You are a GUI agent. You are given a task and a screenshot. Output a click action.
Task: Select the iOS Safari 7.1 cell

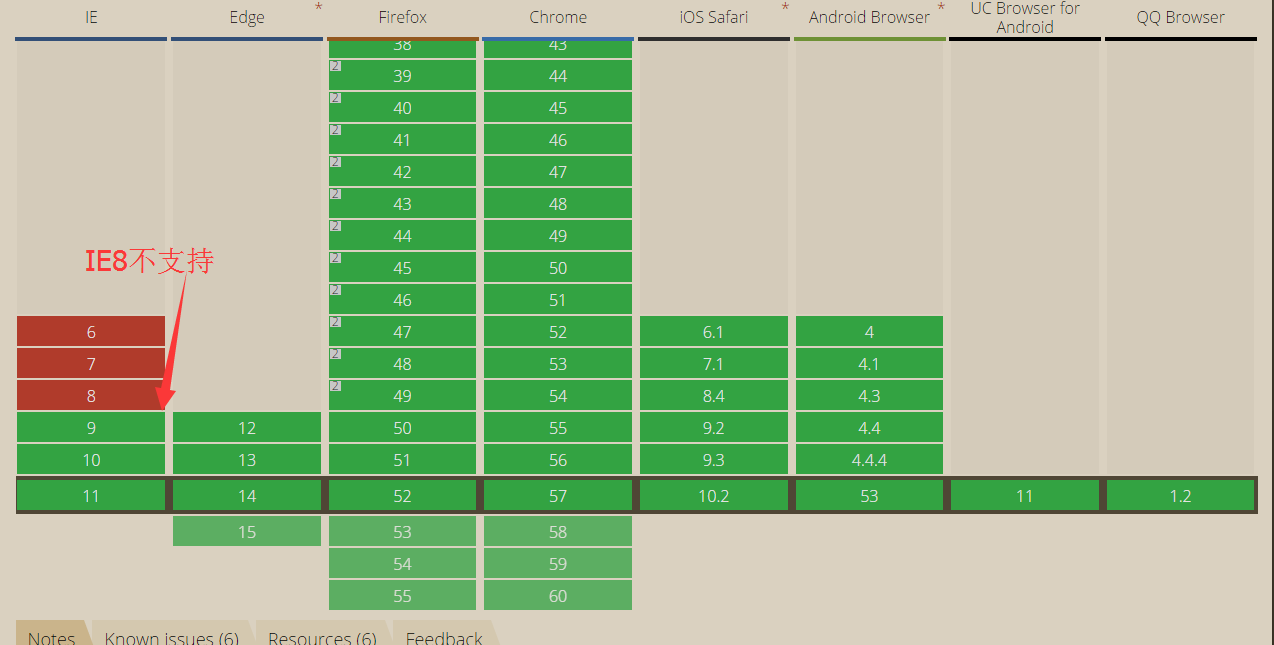(x=714, y=364)
